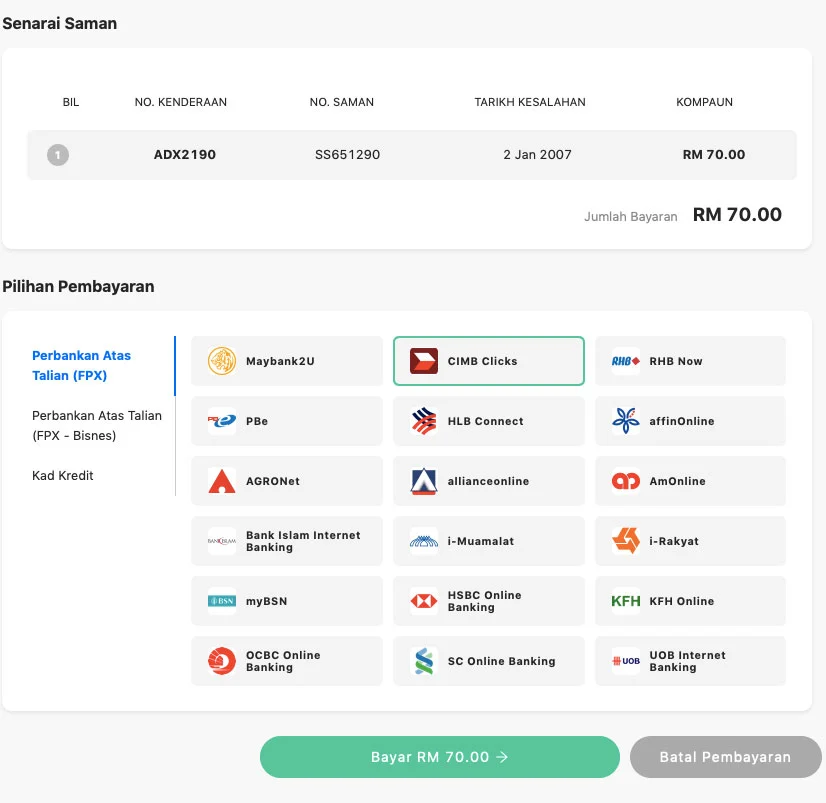Viewport: 826px width, 803px height.
Task: Click the Jumlah Bayaran total RM 70.00
Action: [737, 214]
